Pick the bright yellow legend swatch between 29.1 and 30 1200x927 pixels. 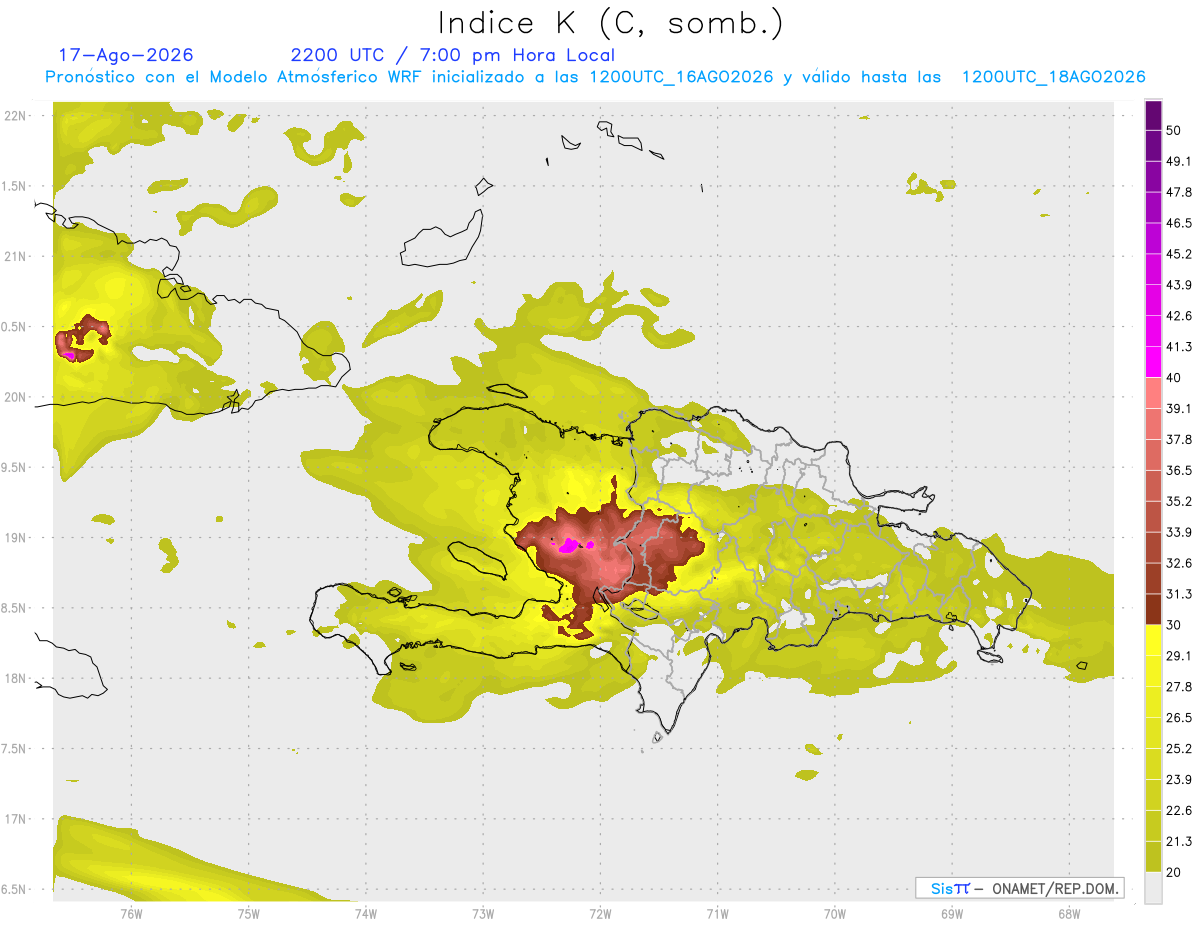[x=1153, y=640]
